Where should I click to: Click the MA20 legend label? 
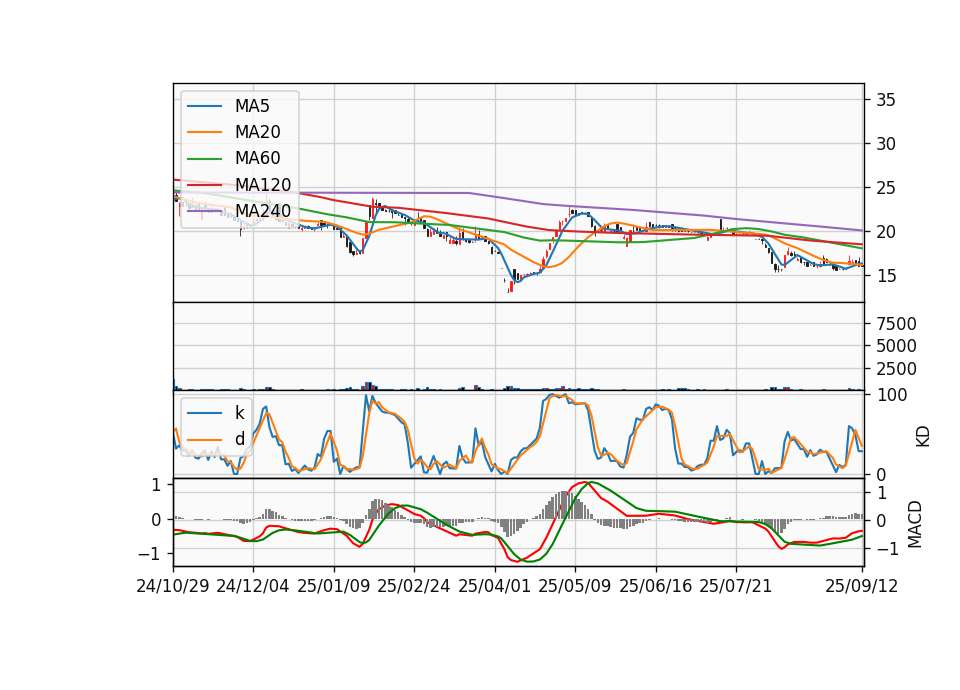pos(258,132)
